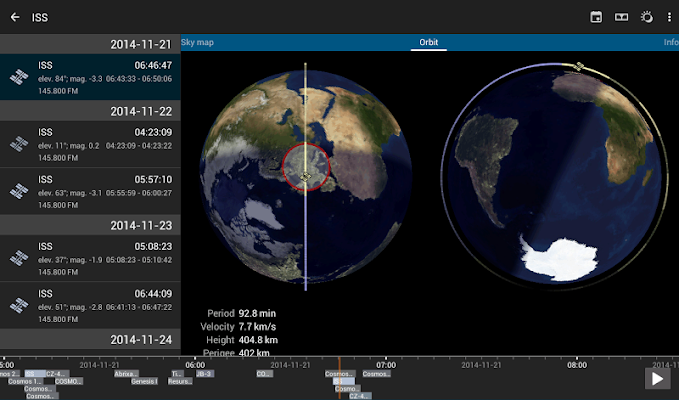The height and width of the screenshot is (400, 679).
Task: Click the Velocity 7.7 km/s value
Action: pyautogui.click(x=257, y=327)
